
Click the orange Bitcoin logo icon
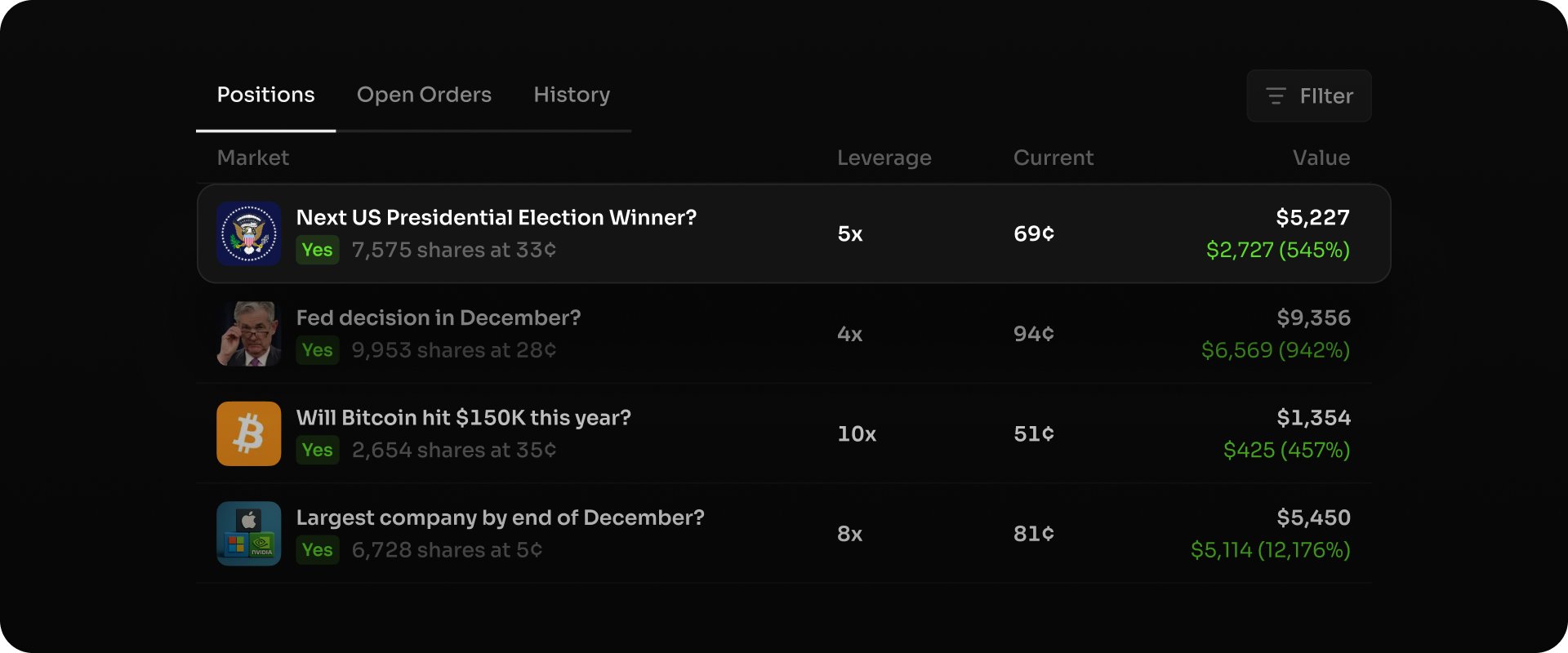[249, 433]
